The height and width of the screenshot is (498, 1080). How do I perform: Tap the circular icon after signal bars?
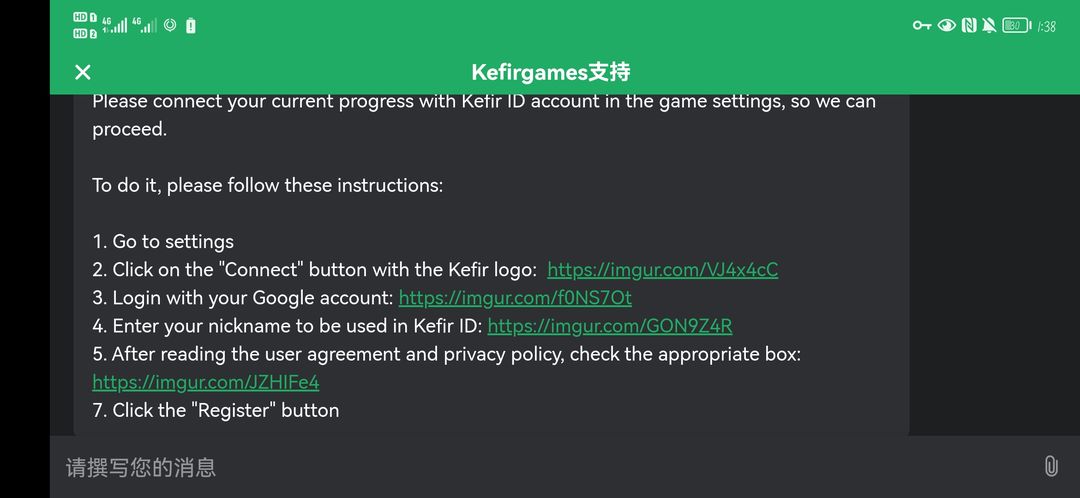click(x=170, y=25)
